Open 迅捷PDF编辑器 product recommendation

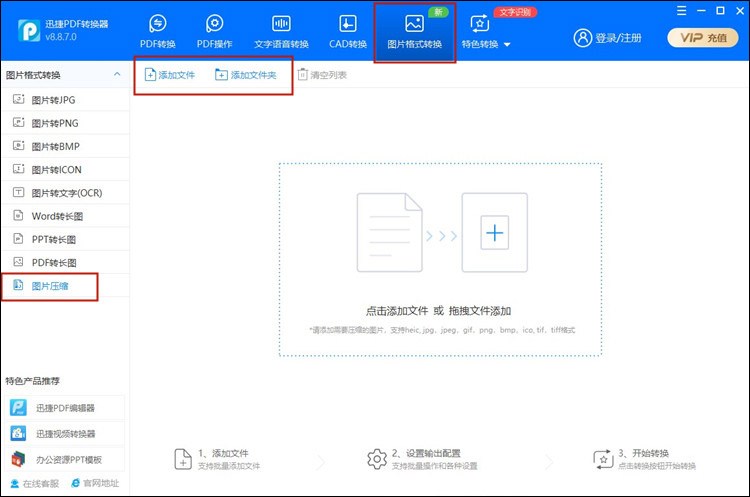point(66,408)
